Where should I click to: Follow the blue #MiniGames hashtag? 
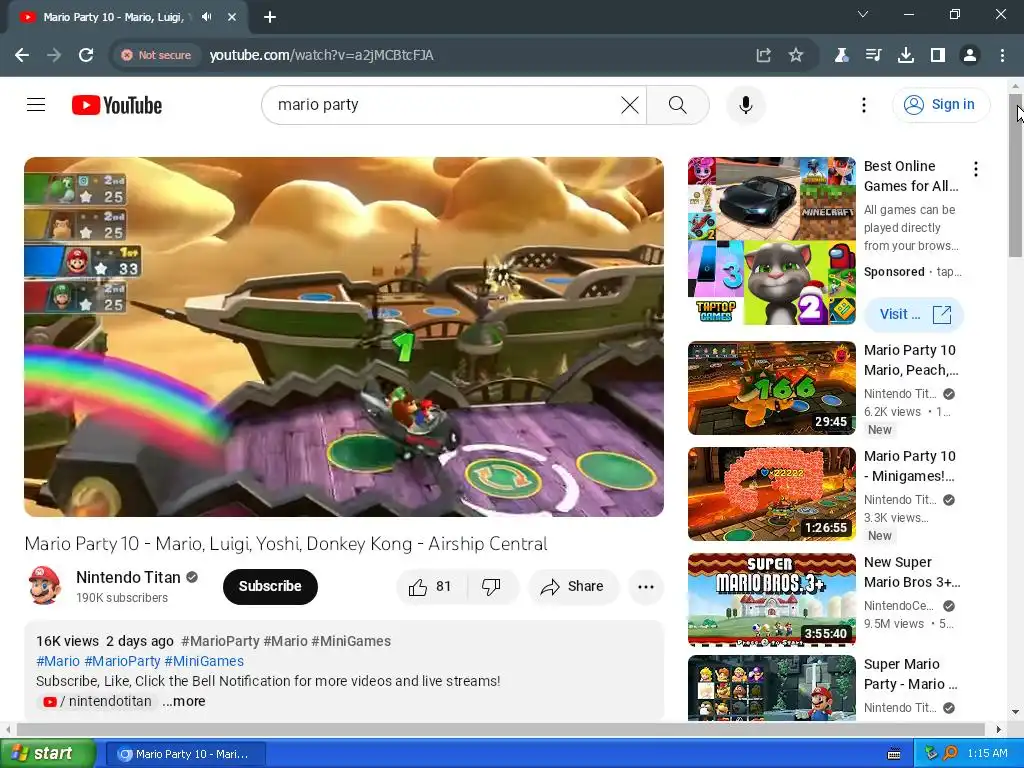click(204, 661)
